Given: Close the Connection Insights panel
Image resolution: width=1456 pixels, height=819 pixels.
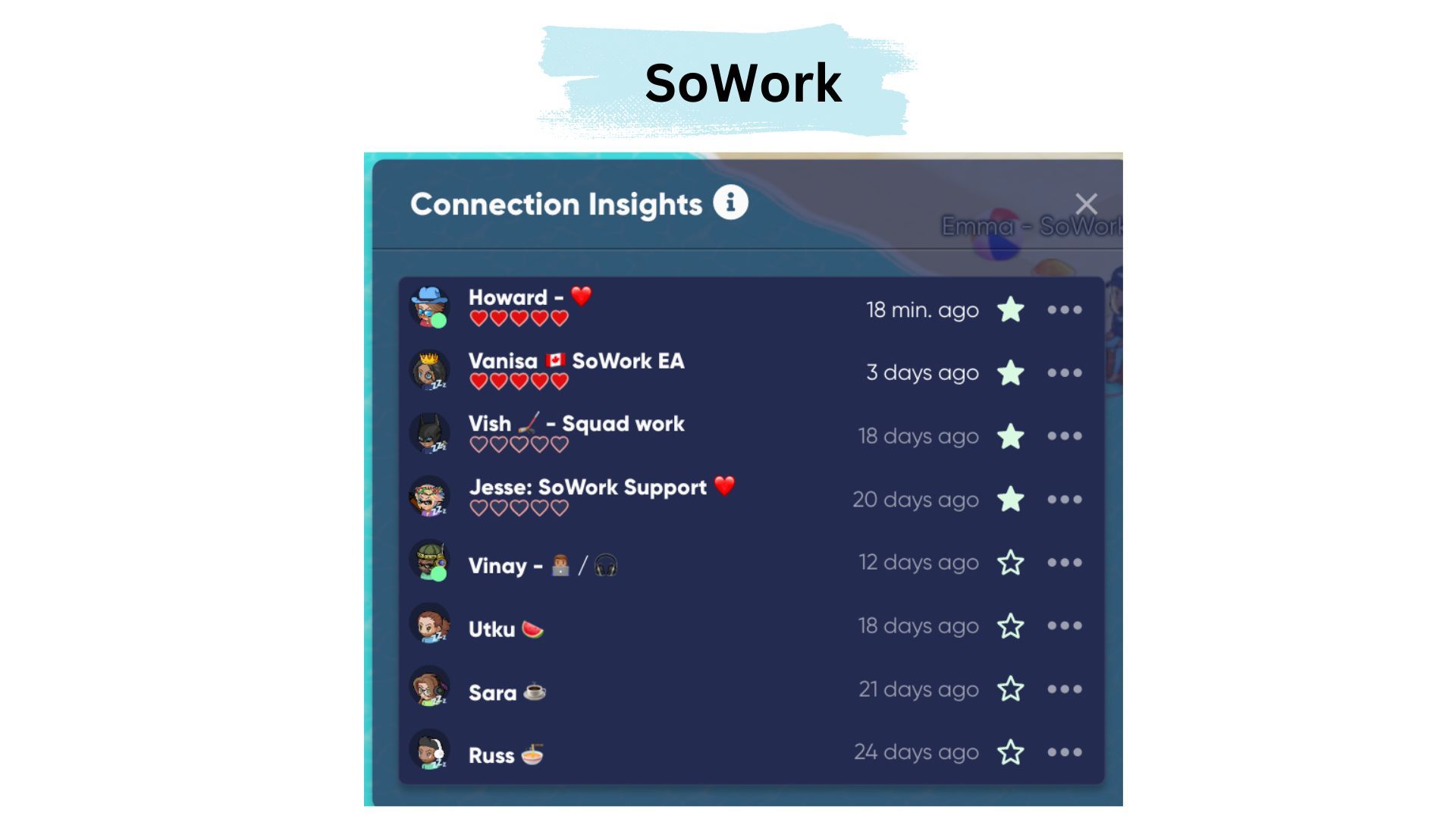Looking at the screenshot, I should tap(1086, 203).
